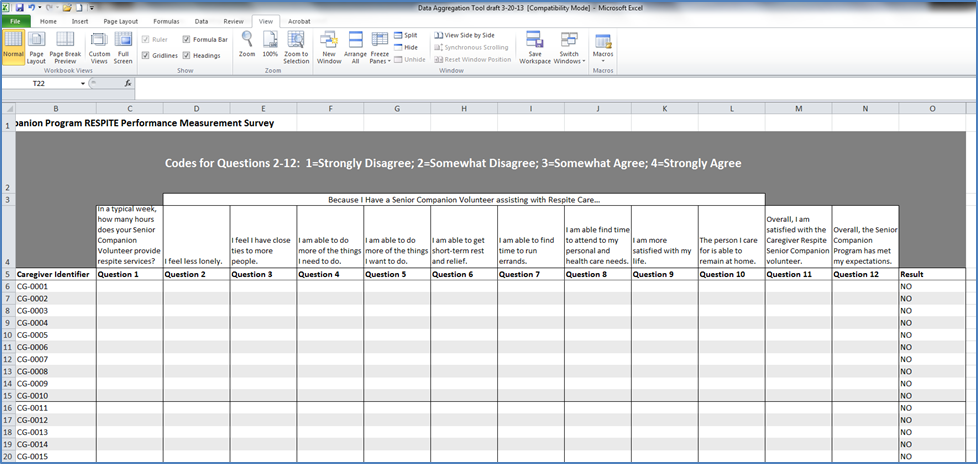Click Arrange All windows

(355, 45)
